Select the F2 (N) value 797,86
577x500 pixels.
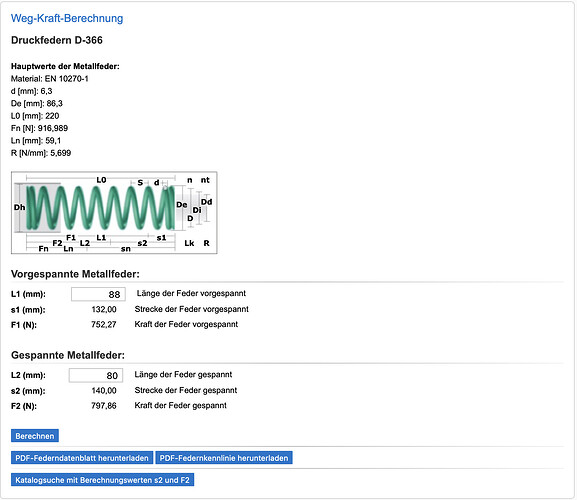pos(104,406)
